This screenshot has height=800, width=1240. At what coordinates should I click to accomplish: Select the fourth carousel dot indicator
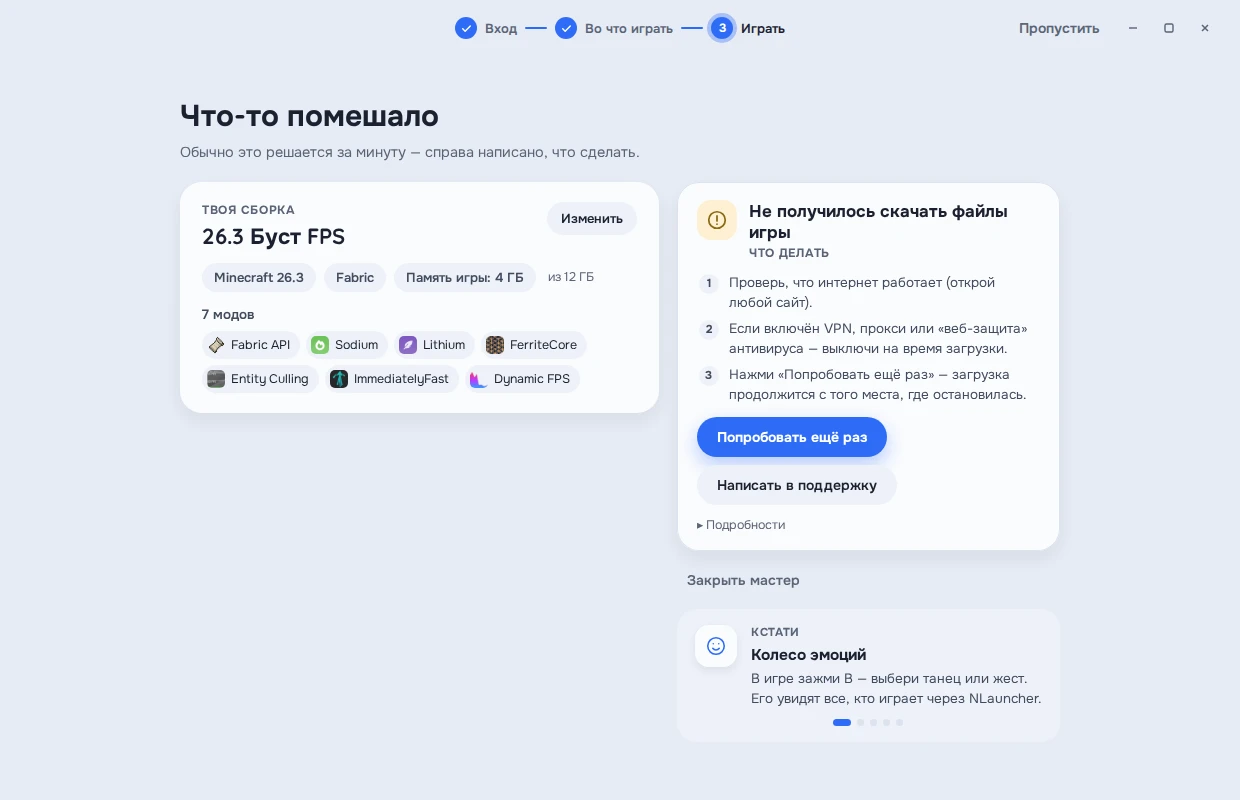886,722
